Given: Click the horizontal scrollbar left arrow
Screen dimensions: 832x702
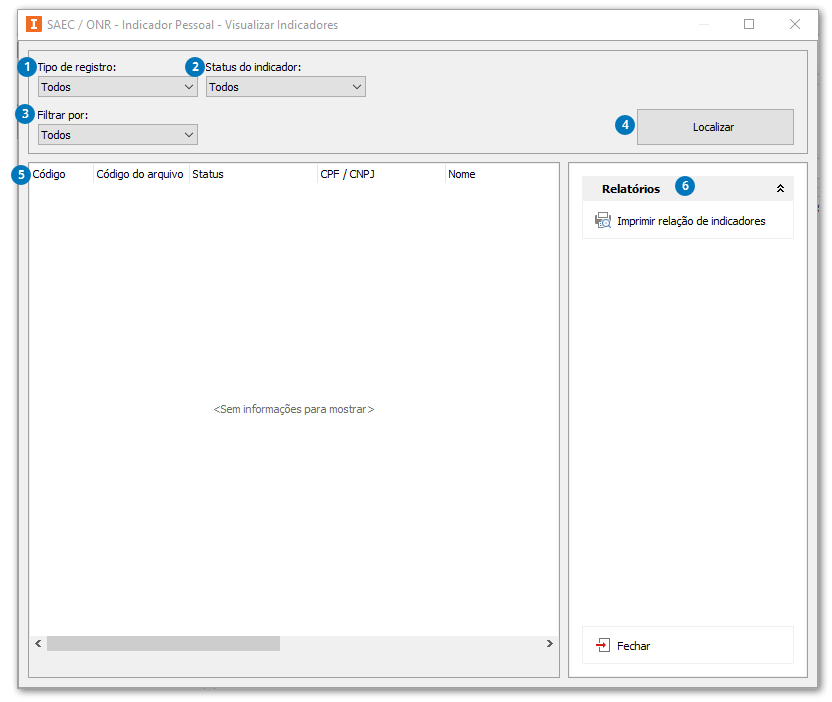Looking at the screenshot, I should click(x=38, y=644).
